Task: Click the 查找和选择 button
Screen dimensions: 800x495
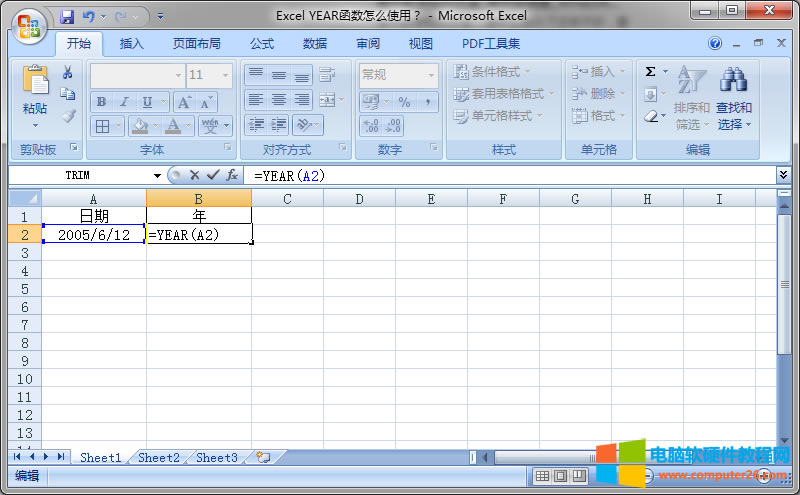Action: click(734, 100)
